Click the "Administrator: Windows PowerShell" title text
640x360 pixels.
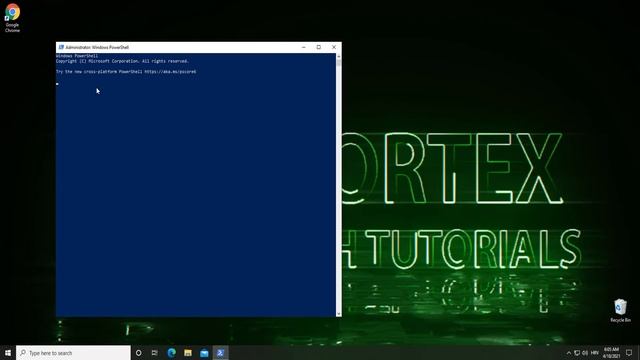click(x=97, y=47)
